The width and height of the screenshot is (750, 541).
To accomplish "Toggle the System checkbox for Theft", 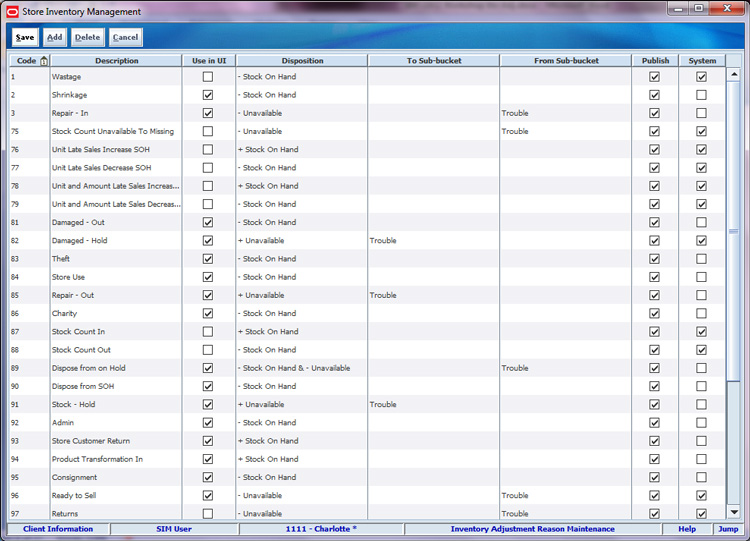I will coord(702,259).
